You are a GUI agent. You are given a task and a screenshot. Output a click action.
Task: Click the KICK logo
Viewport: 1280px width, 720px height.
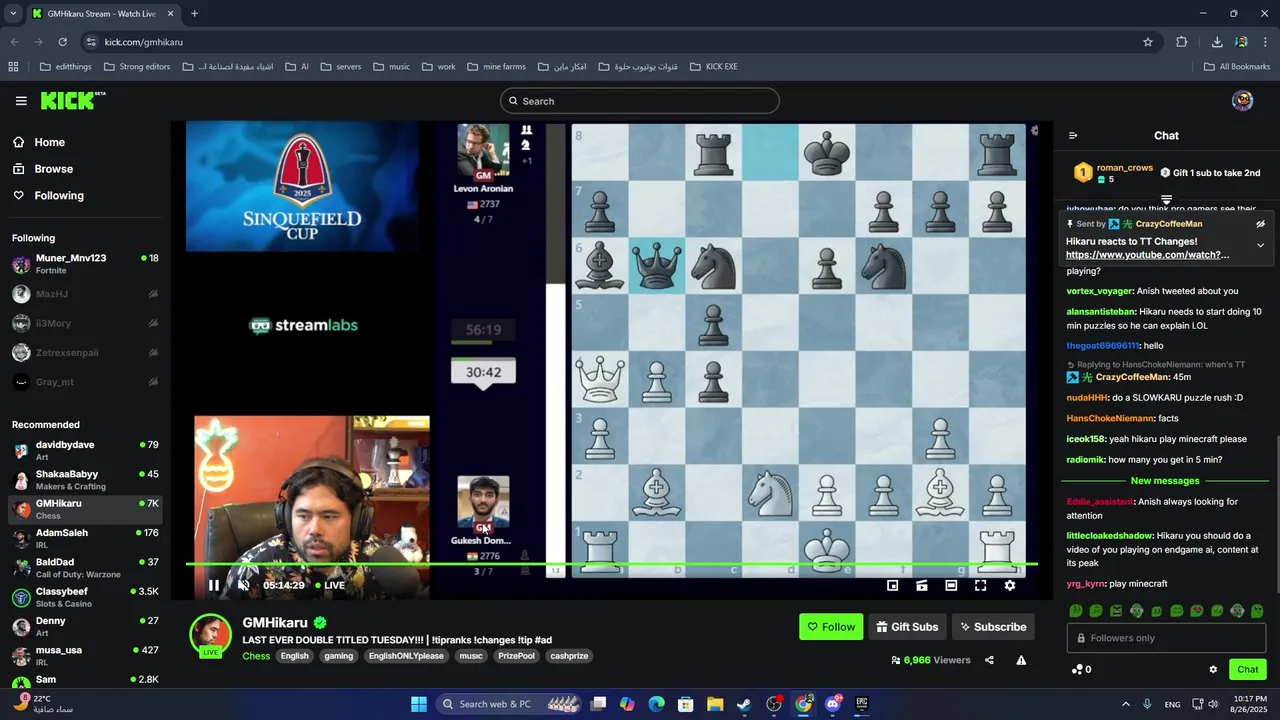[x=72, y=100]
